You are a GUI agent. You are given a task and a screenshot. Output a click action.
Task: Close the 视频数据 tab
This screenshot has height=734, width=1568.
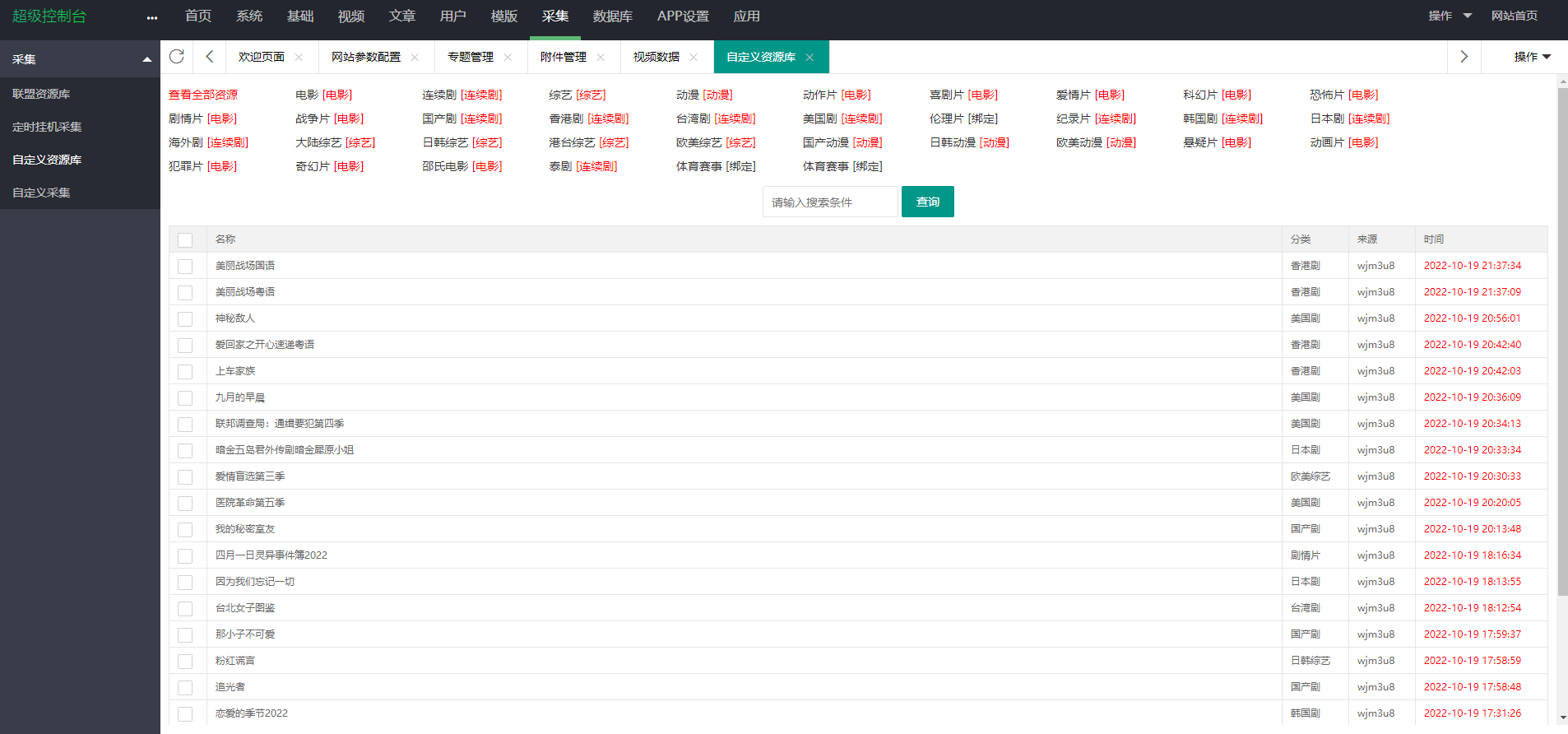(694, 57)
